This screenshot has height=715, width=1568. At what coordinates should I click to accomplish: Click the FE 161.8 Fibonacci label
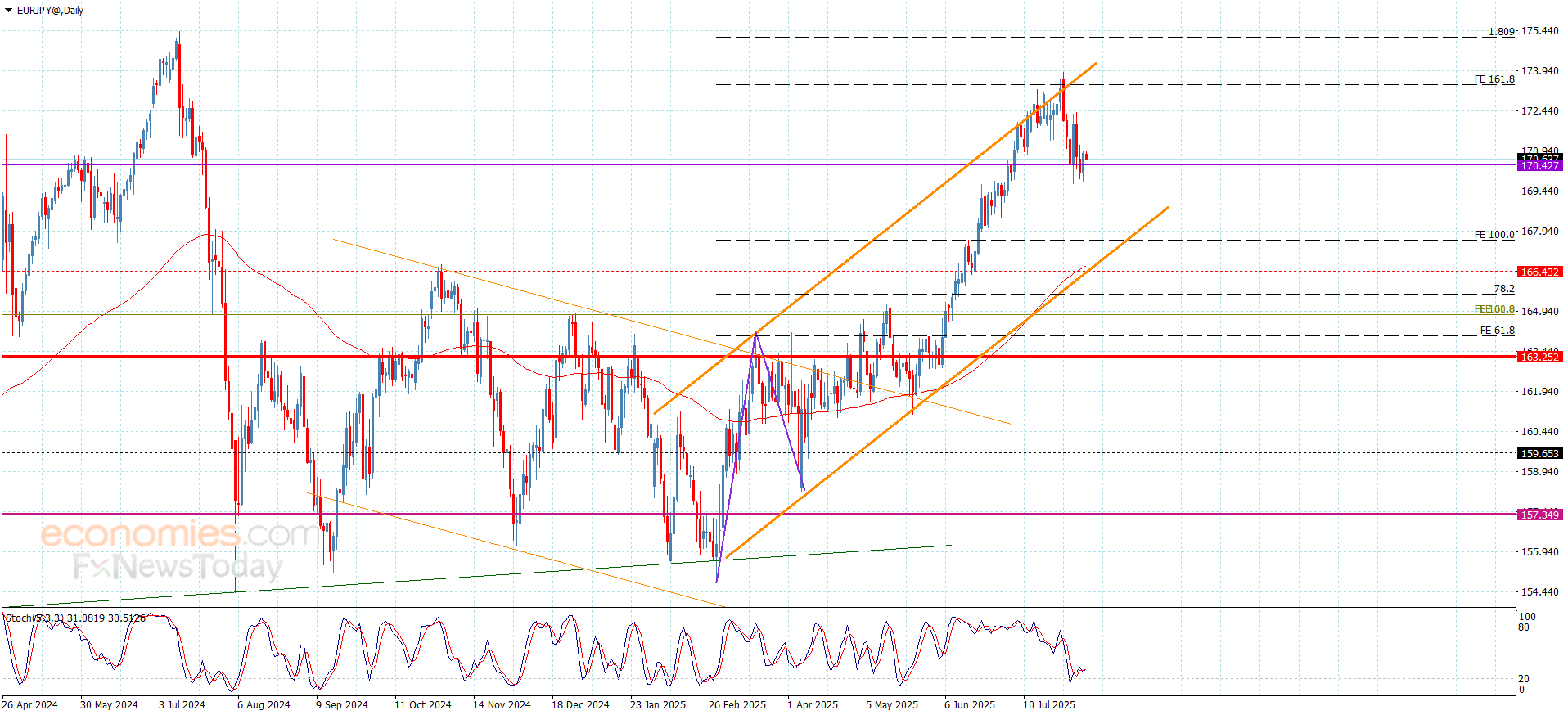click(1494, 79)
